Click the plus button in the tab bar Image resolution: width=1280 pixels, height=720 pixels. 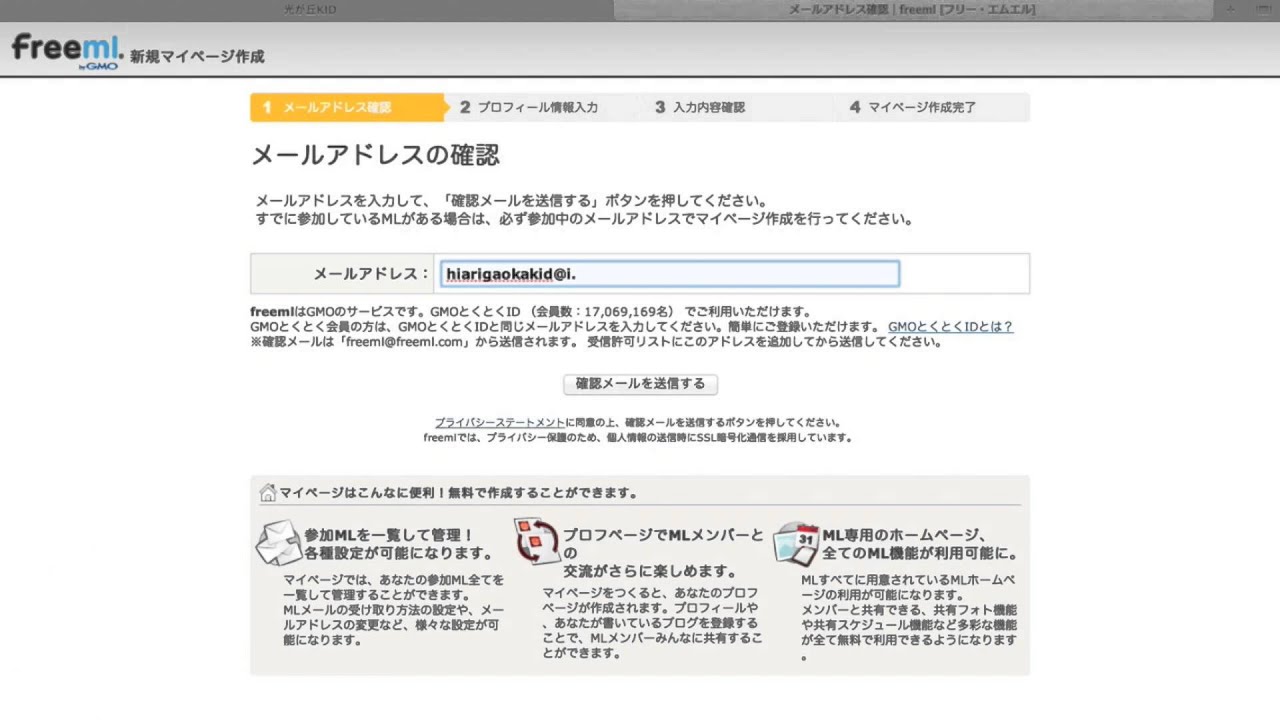coord(1230,10)
